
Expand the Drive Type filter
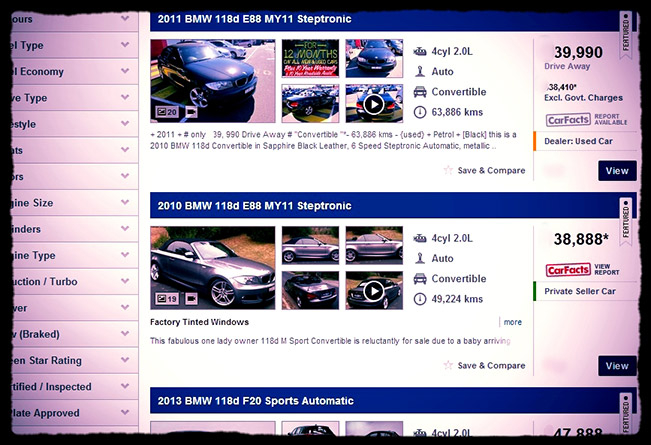pyautogui.click(x=75, y=98)
